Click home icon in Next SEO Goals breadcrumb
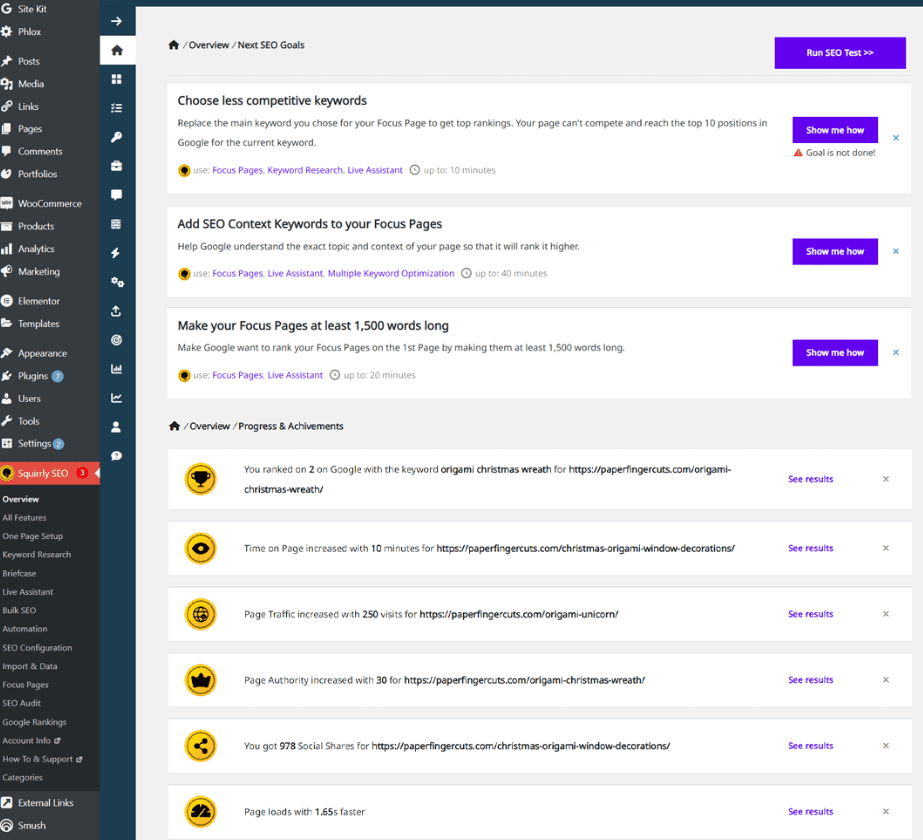Screen dimensions: 923x840 [174, 45]
